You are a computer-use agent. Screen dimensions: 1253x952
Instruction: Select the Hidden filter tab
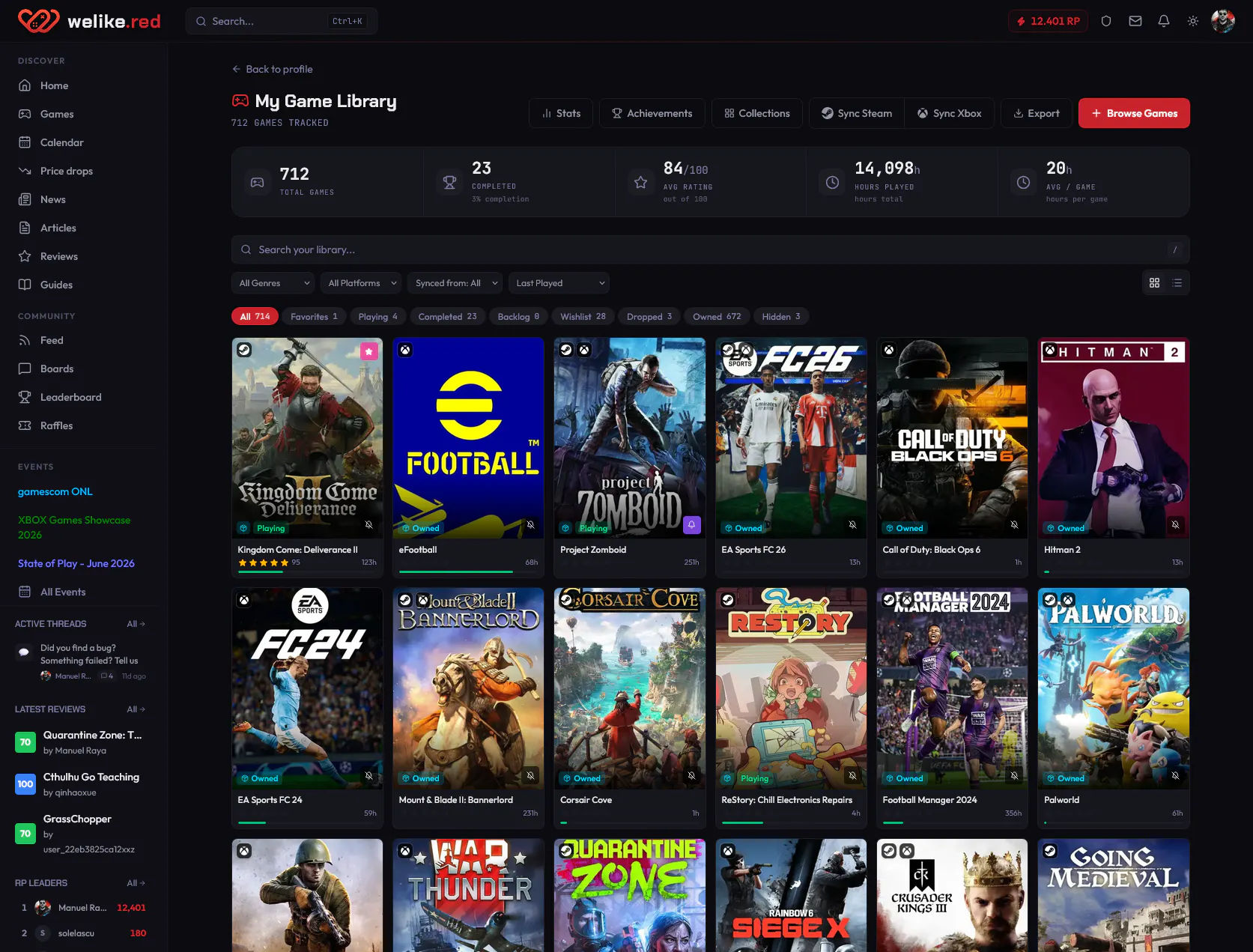781,317
